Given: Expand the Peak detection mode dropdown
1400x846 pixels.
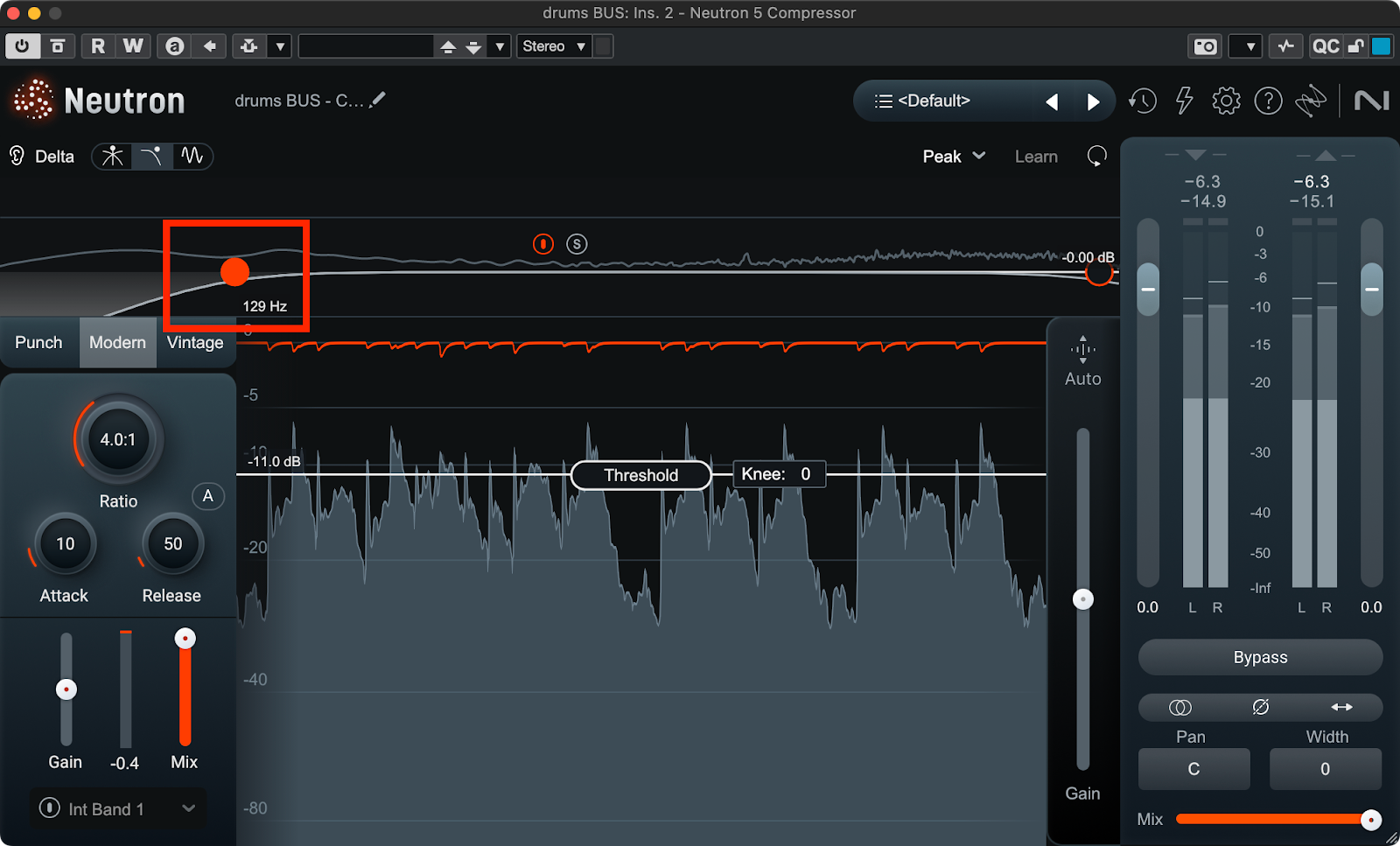Looking at the screenshot, I should (954, 157).
